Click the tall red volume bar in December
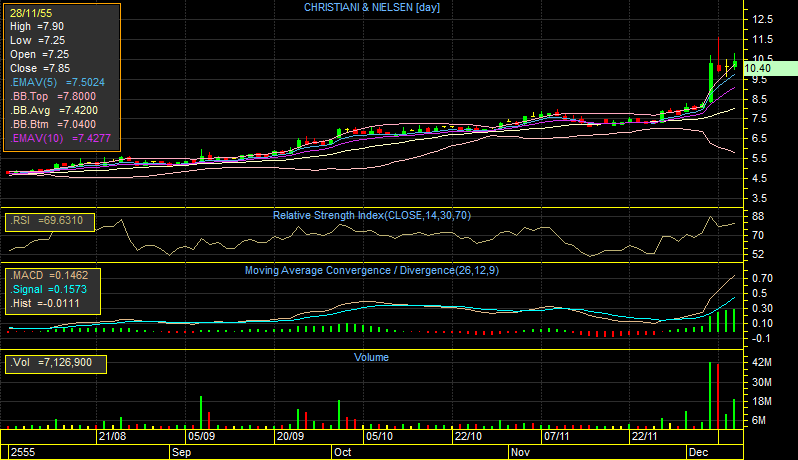This screenshot has height=460, width=798. tap(718, 397)
